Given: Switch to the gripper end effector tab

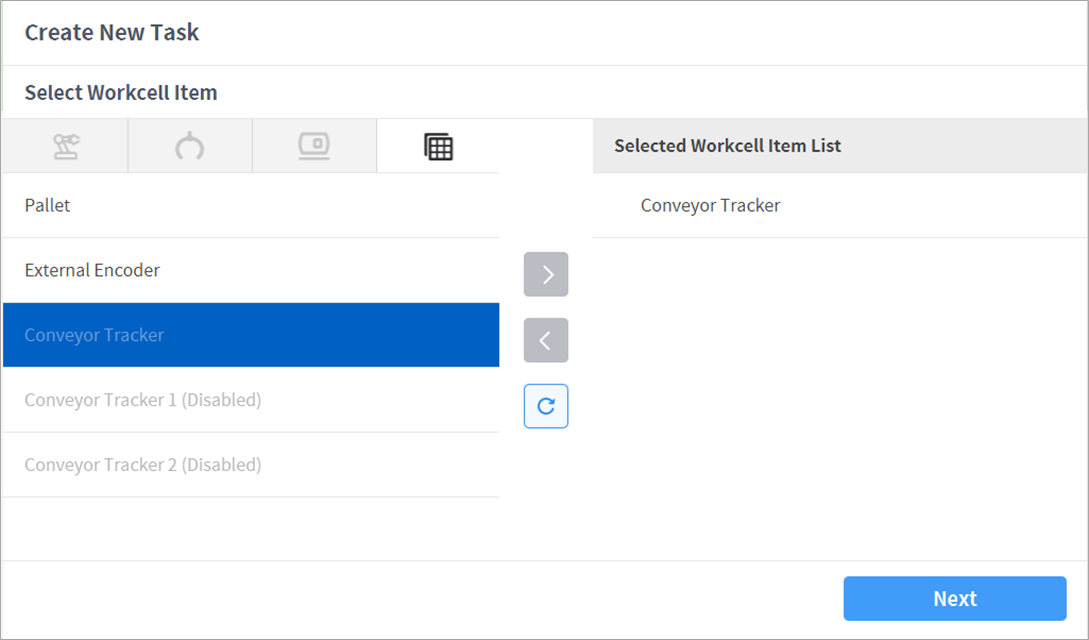Looking at the screenshot, I should pyautogui.click(x=189, y=146).
